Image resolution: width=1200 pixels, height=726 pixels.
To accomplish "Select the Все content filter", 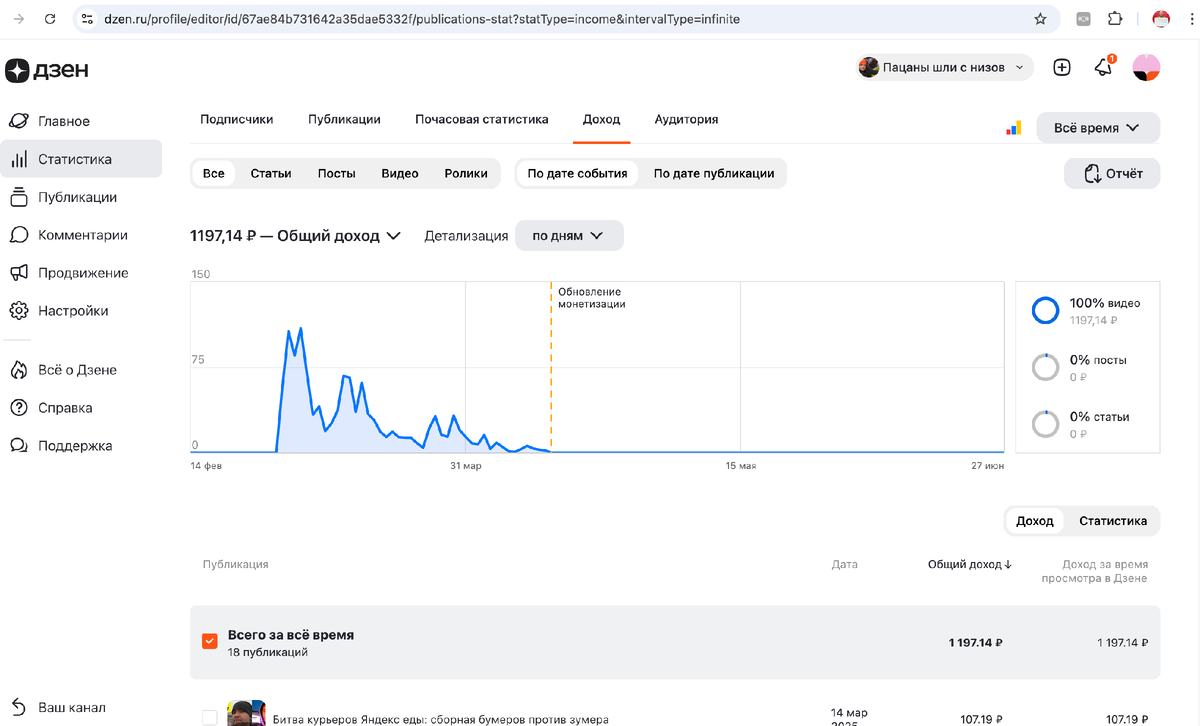I will pyautogui.click(x=214, y=173).
